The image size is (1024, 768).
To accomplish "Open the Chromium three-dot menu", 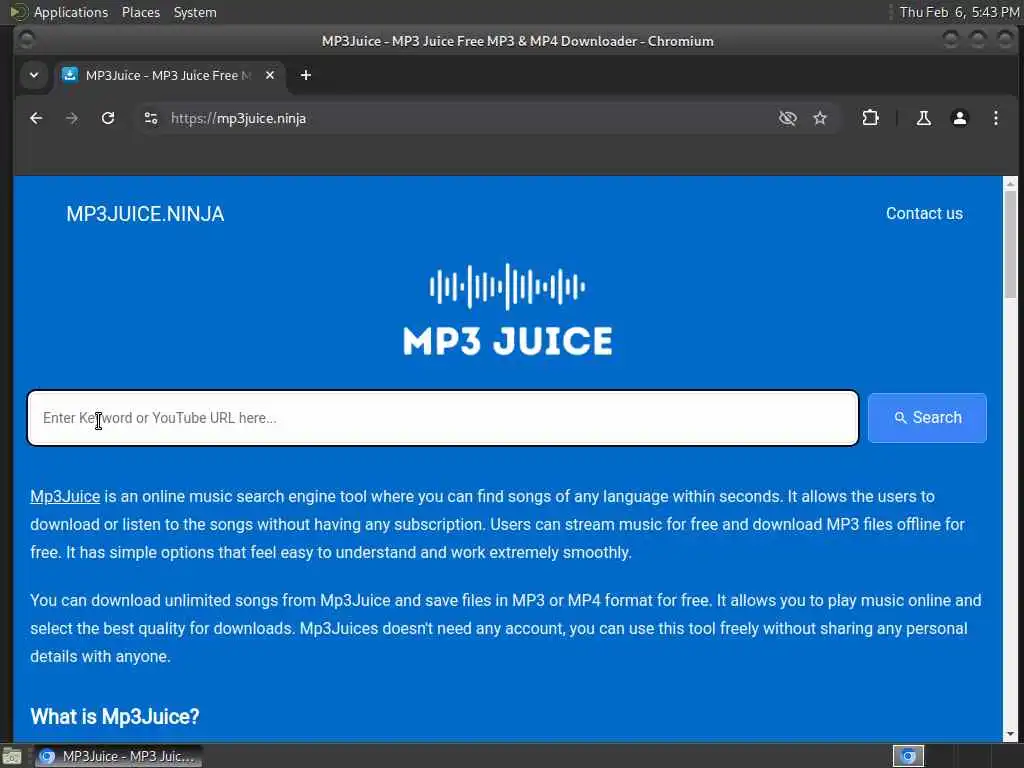I will pyautogui.click(x=995, y=118).
